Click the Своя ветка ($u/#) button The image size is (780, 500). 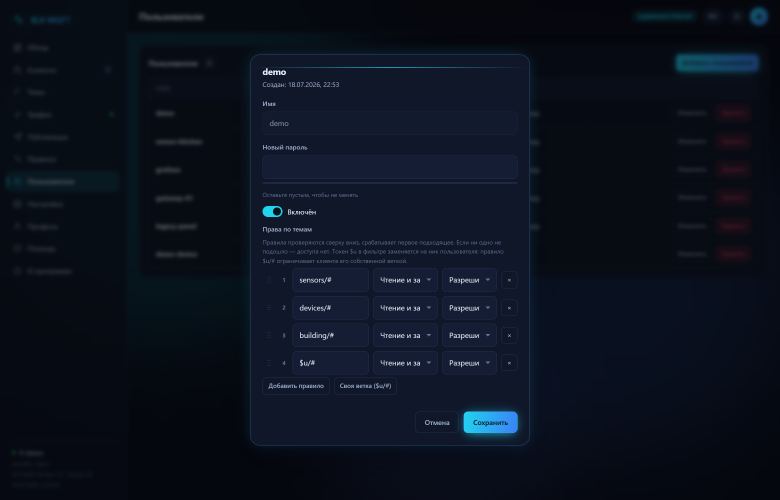tap(365, 386)
